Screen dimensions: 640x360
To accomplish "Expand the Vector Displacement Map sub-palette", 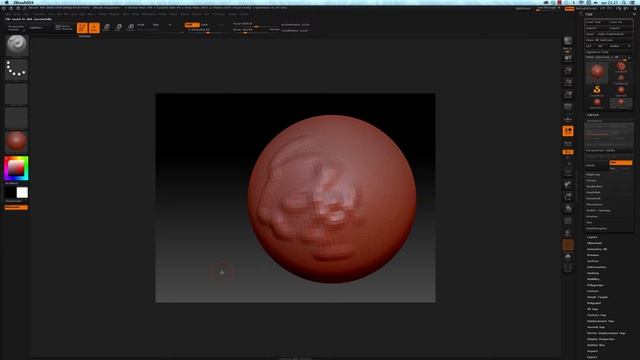I will [606, 333].
